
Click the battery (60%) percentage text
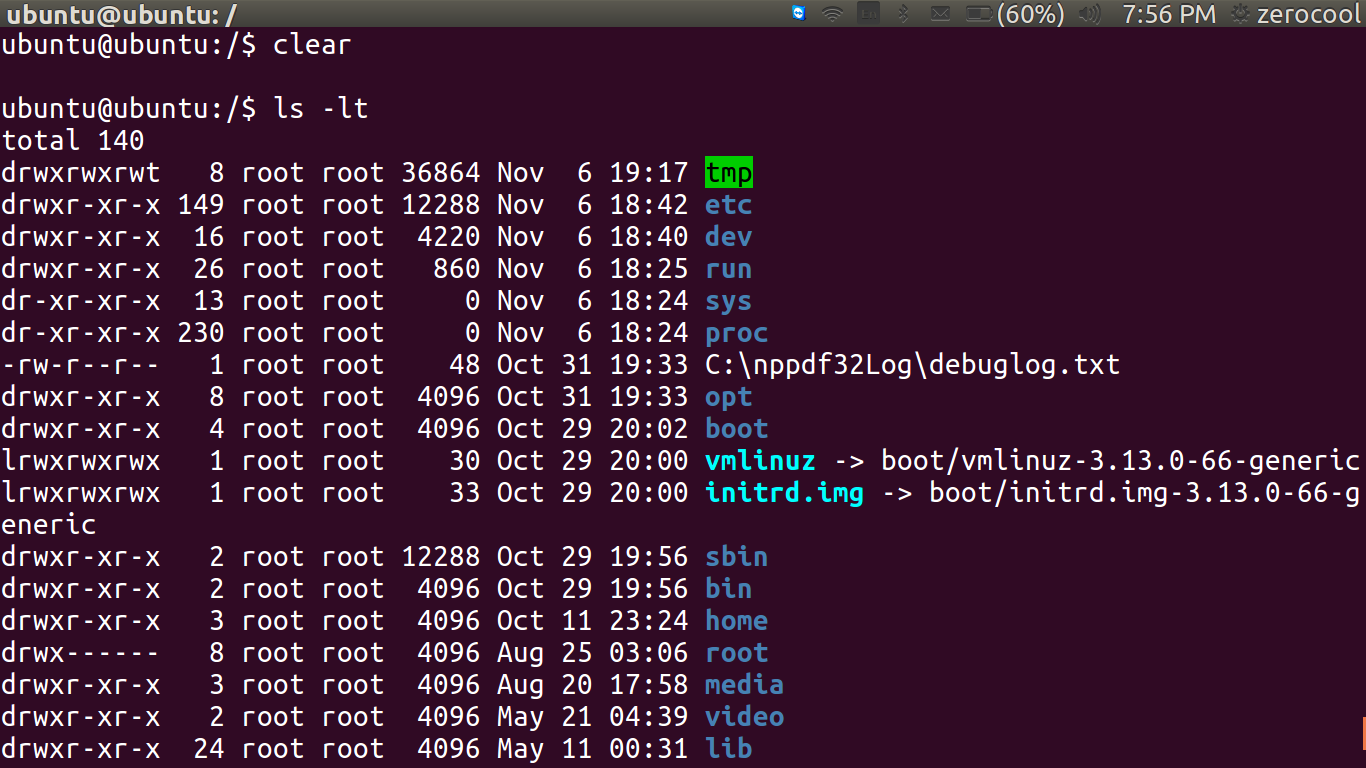[1029, 13]
